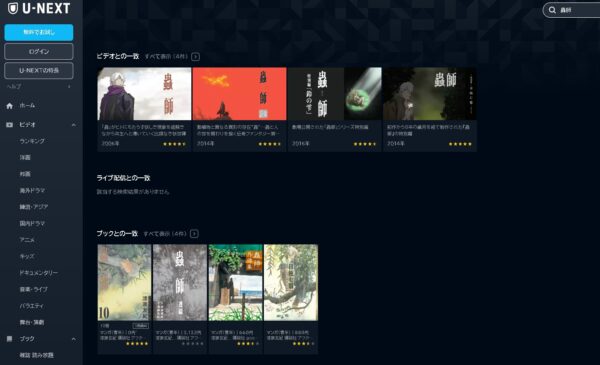Open ドキュメンタリー category
Screen dimensions: 600x365
tap(39, 273)
